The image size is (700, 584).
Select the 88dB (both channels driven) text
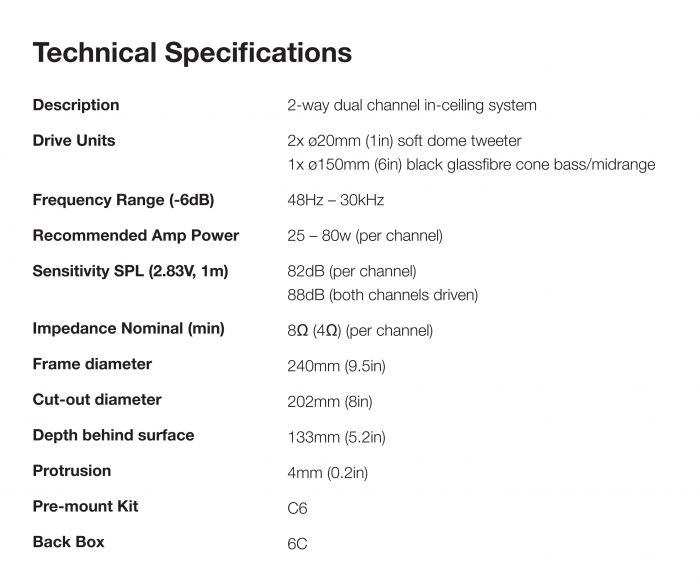click(x=382, y=295)
